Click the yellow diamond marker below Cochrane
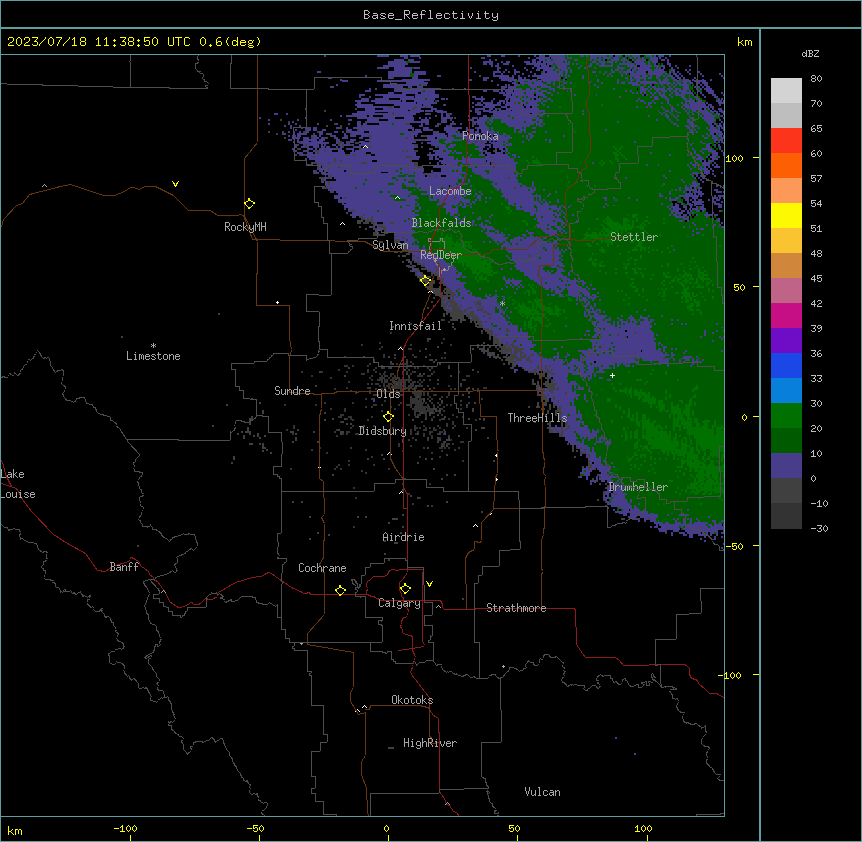The height and width of the screenshot is (842, 862). click(x=340, y=591)
